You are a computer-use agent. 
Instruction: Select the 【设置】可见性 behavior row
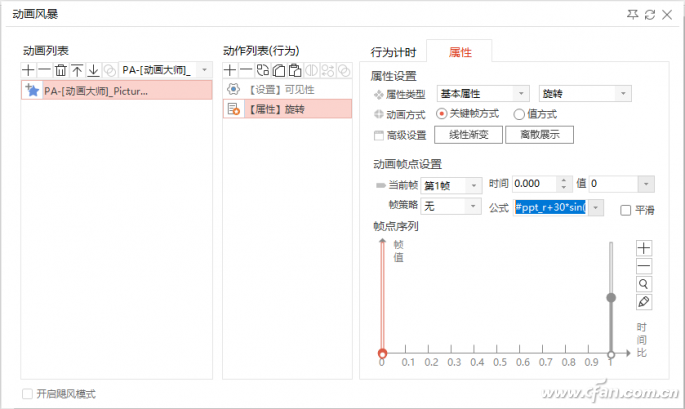287,90
